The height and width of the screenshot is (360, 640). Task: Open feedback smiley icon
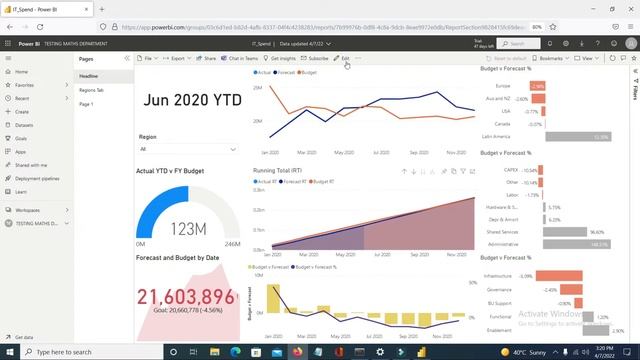(614, 43)
